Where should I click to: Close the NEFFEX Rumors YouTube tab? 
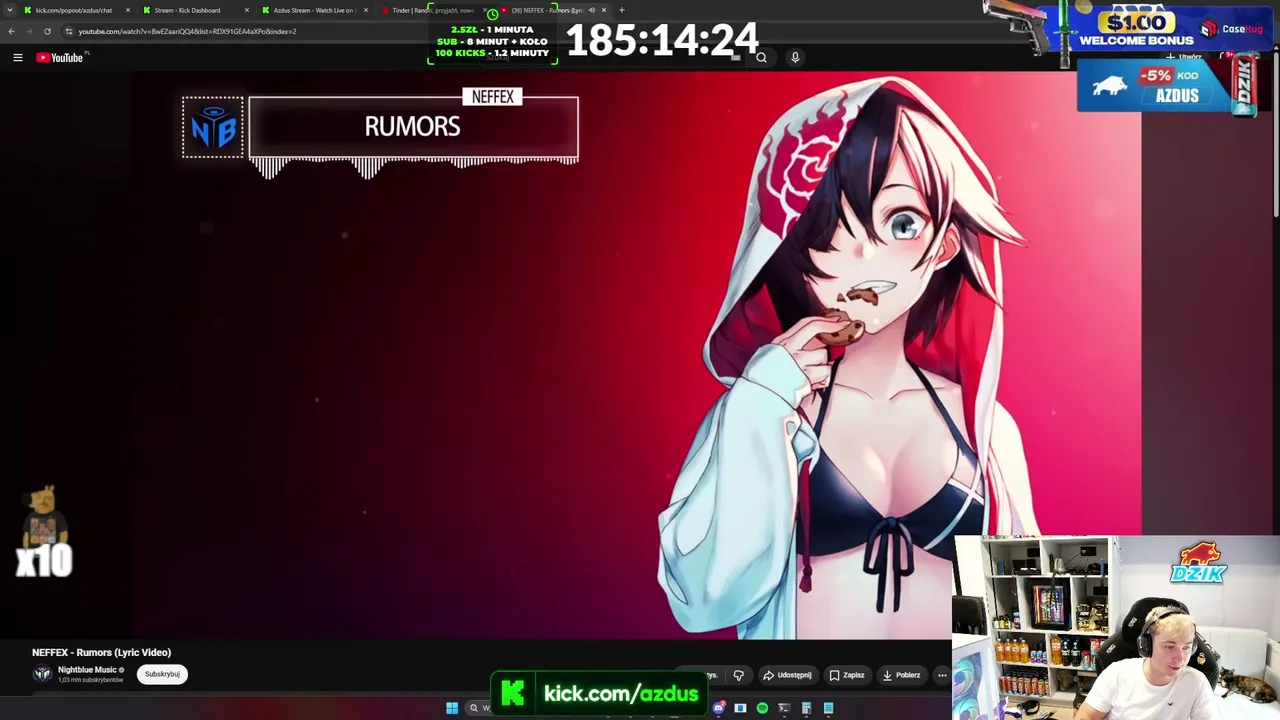[x=604, y=10]
